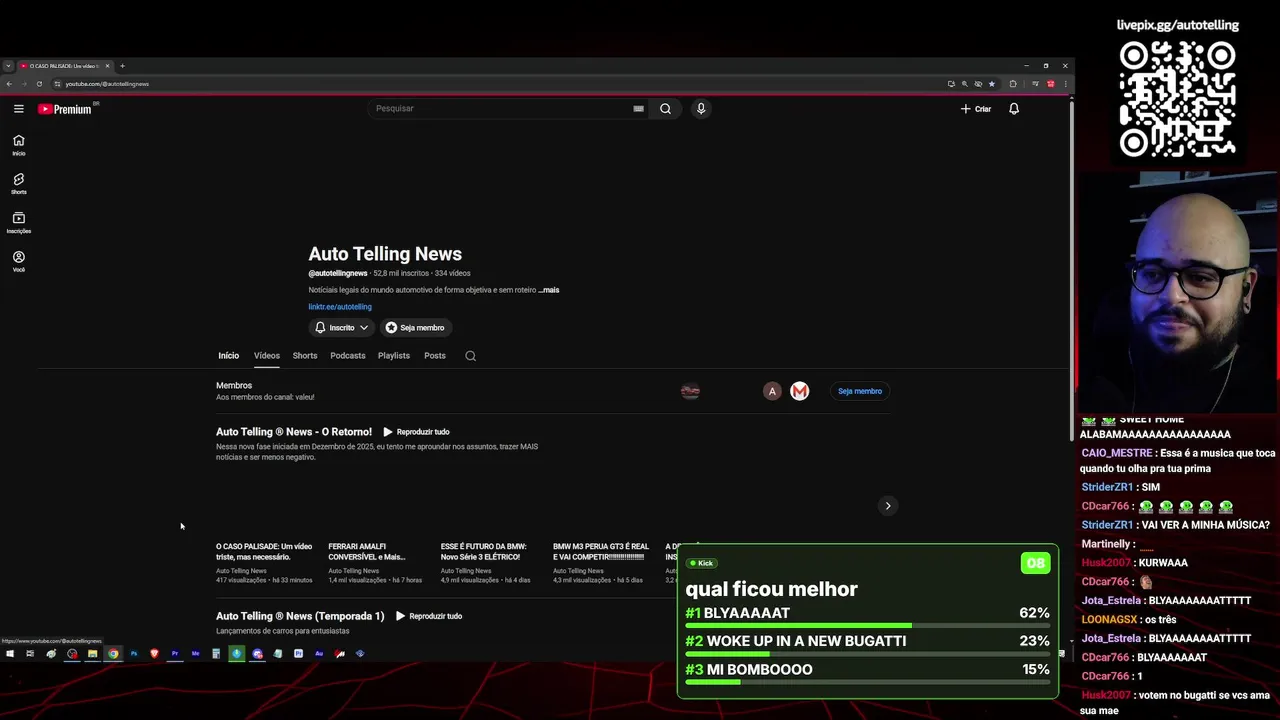Click the Auto Telling News channel title

click(x=385, y=254)
